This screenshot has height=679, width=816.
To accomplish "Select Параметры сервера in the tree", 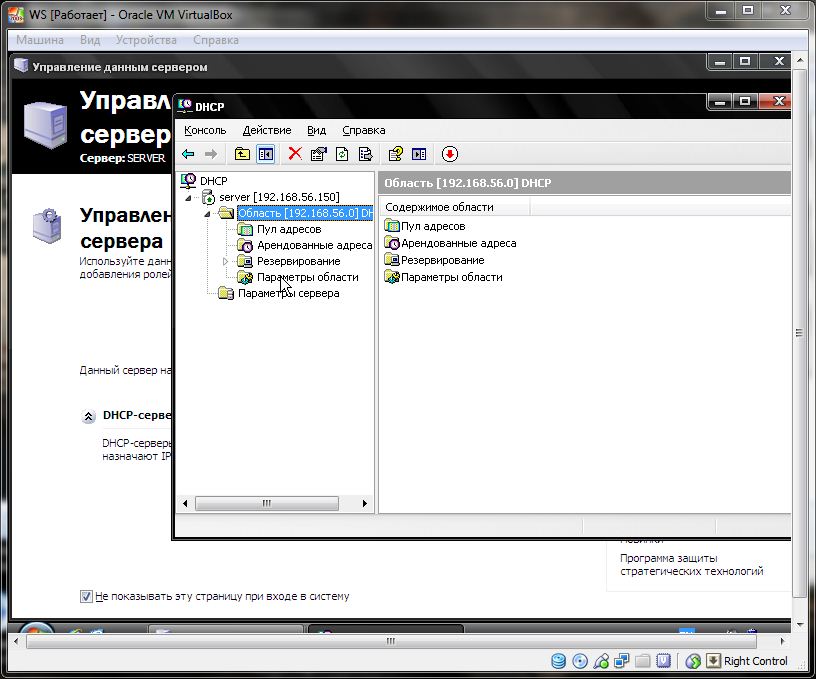I will click(288, 293).
